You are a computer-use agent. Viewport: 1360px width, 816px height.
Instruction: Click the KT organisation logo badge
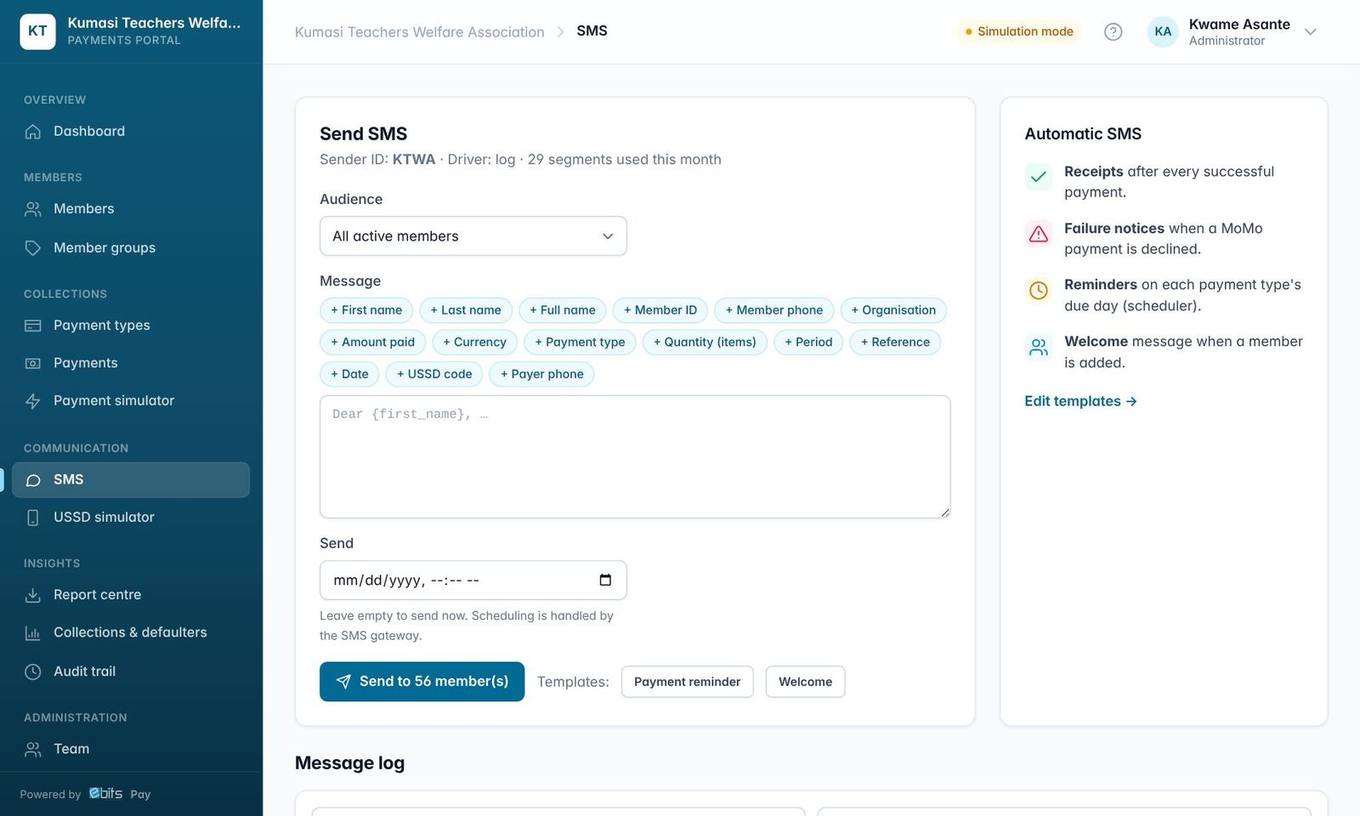pos(38,31)
